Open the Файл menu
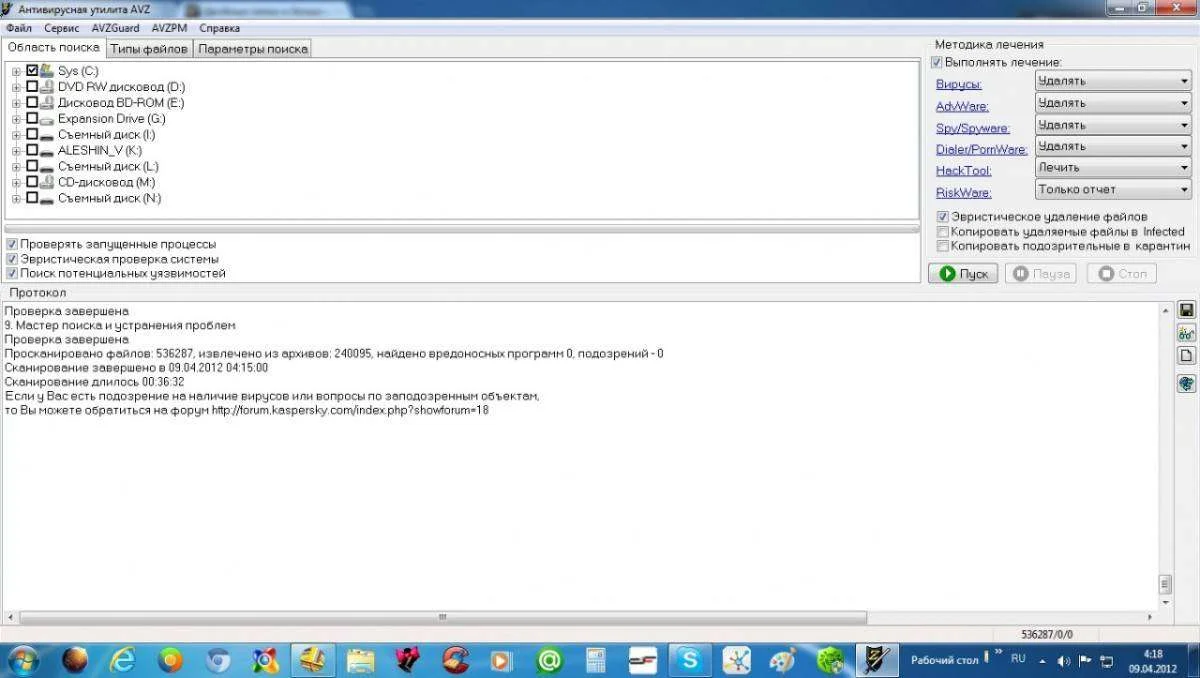 point(18,28)
